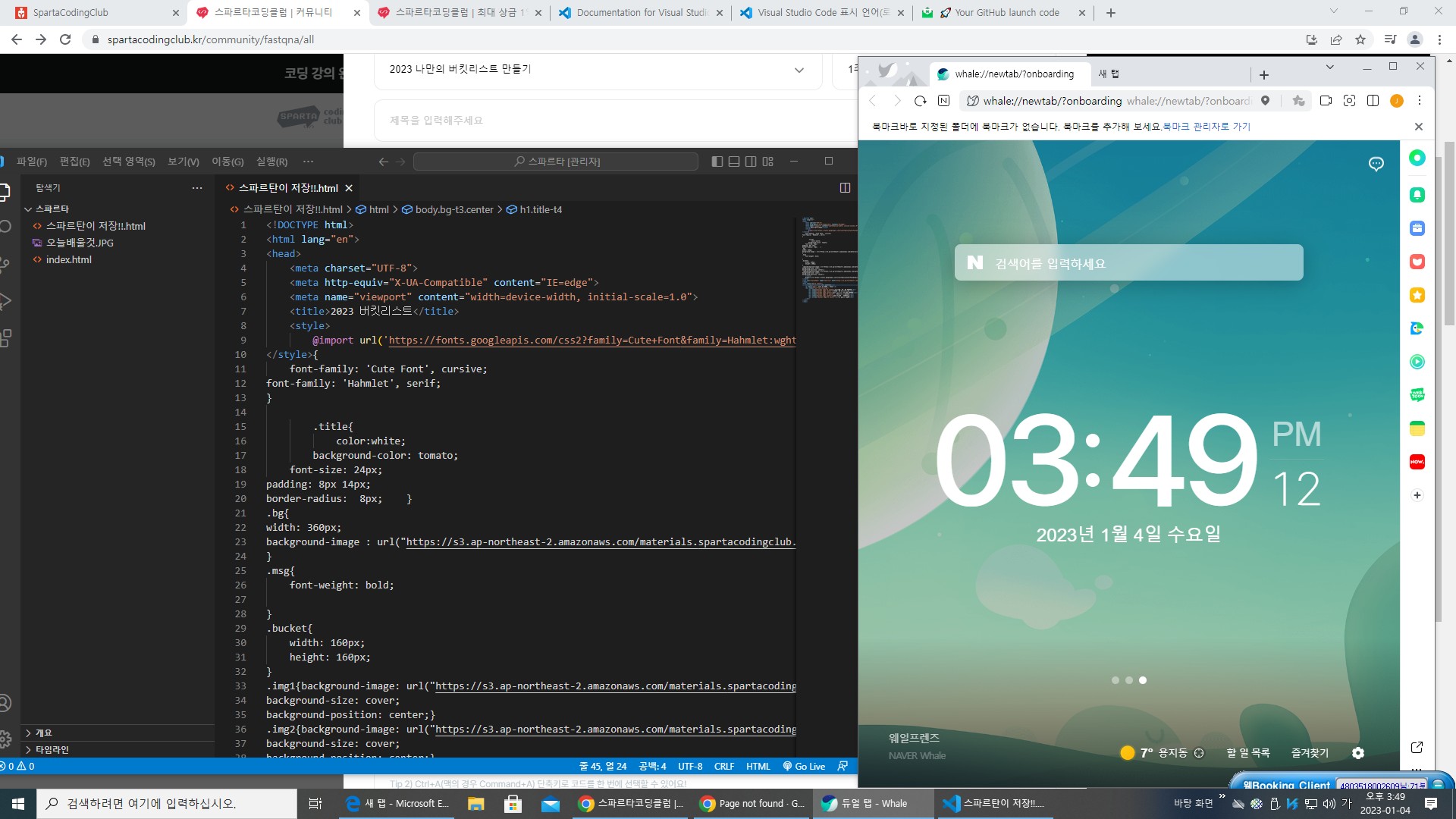Open Chrome tab search chevron
Screen dimensions: 1456x819
coord(1334,11)
